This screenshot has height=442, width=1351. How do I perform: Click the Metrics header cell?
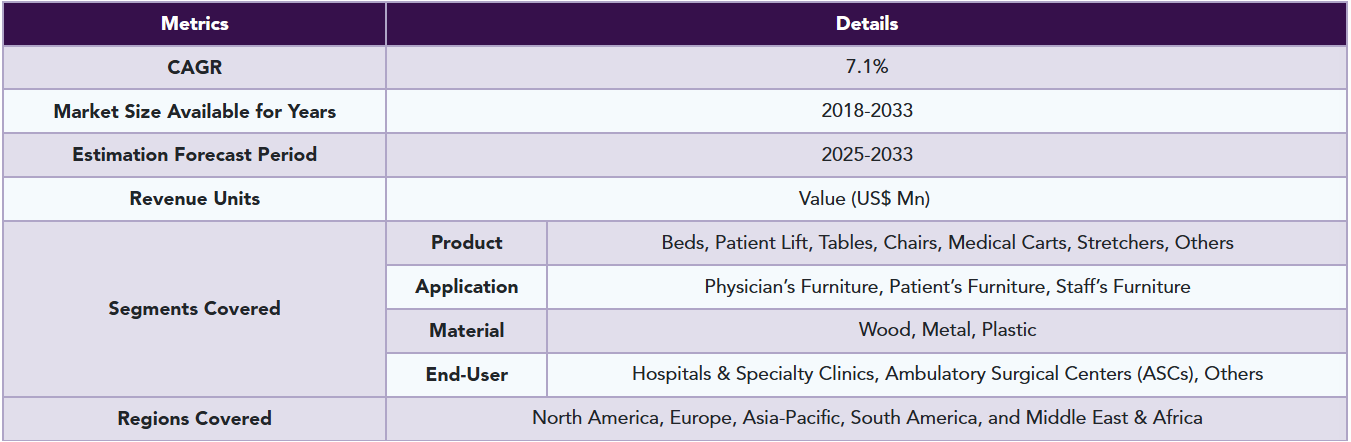(x=194, y=23)
